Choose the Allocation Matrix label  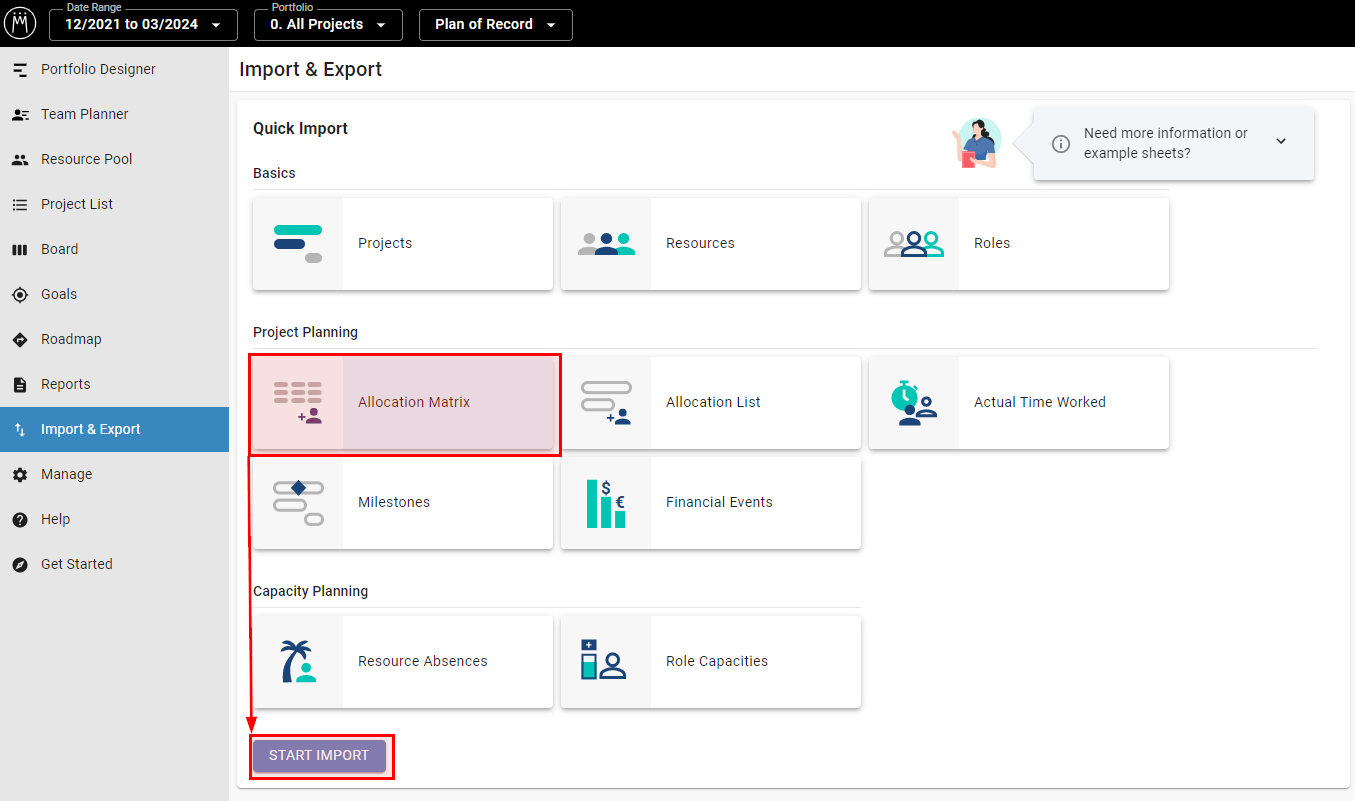(x=414, y=403)
